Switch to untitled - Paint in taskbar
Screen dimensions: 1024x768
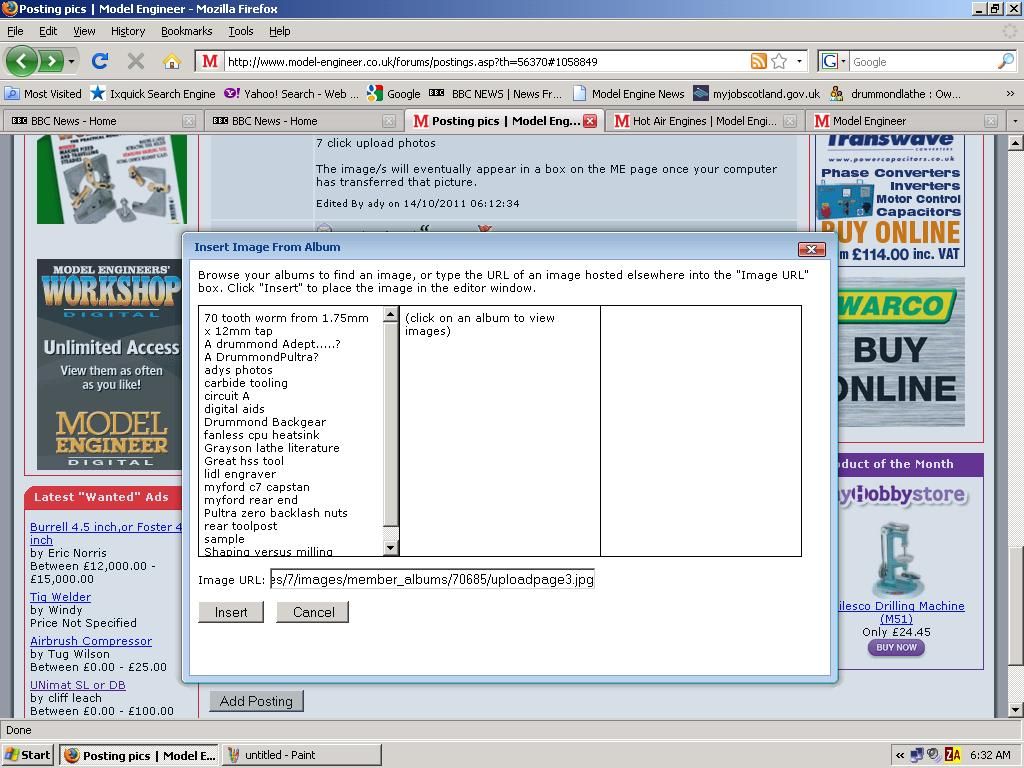pyautogui.click(x=280, y=755)
